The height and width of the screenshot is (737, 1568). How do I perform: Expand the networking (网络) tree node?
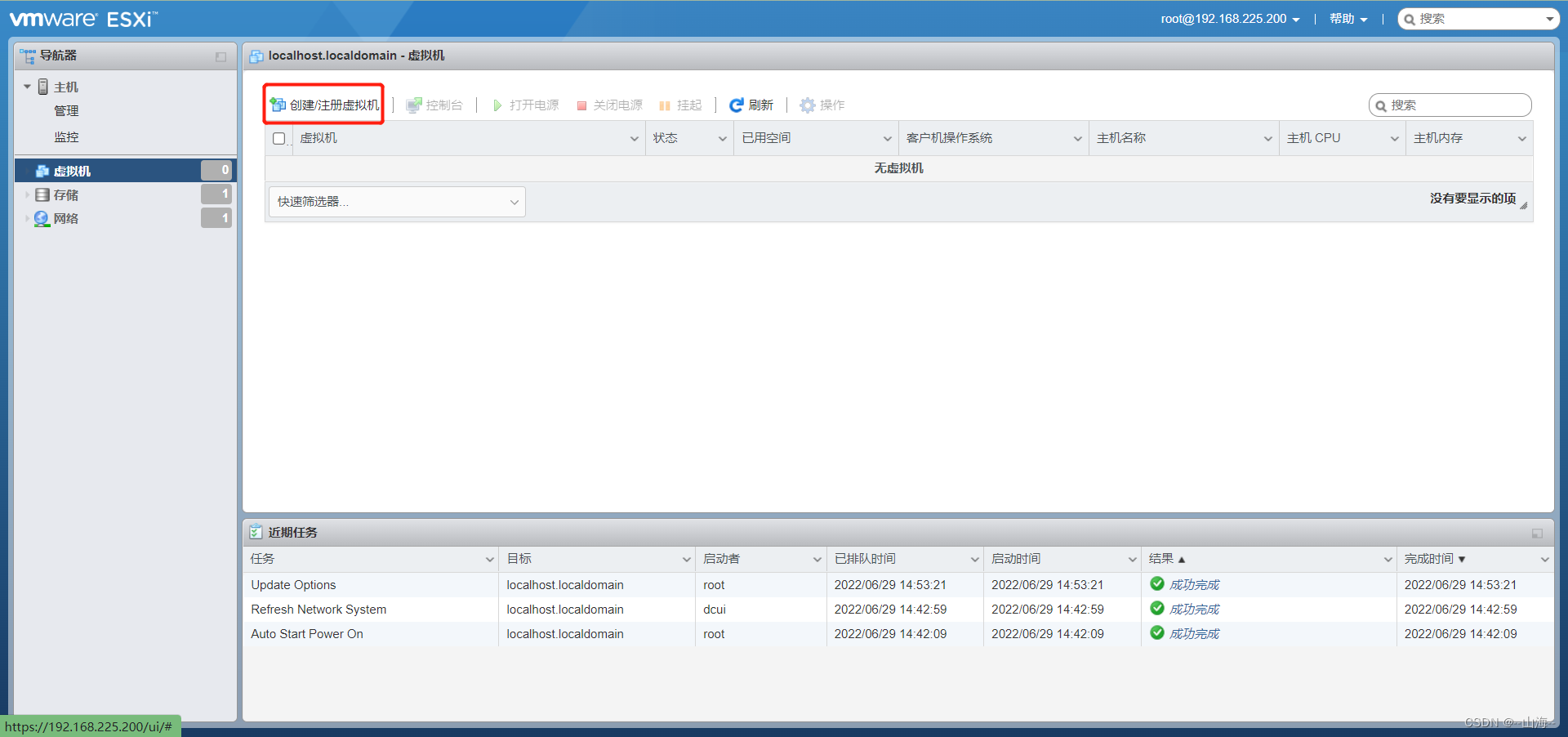pyautogui.click(x=27, y=218)
